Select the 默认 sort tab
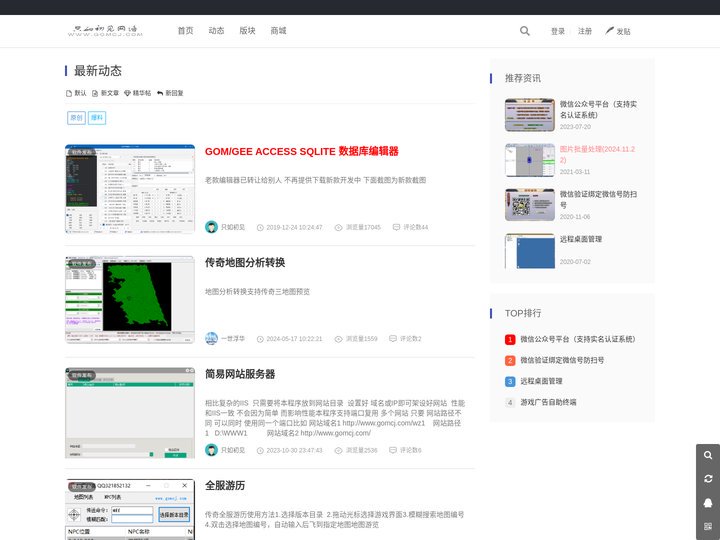The image size is (720, 540). 76,93
